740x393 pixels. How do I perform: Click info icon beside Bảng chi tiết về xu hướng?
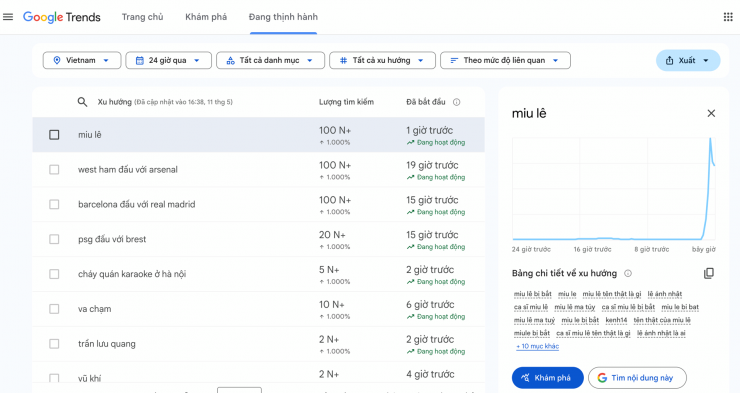628,273
